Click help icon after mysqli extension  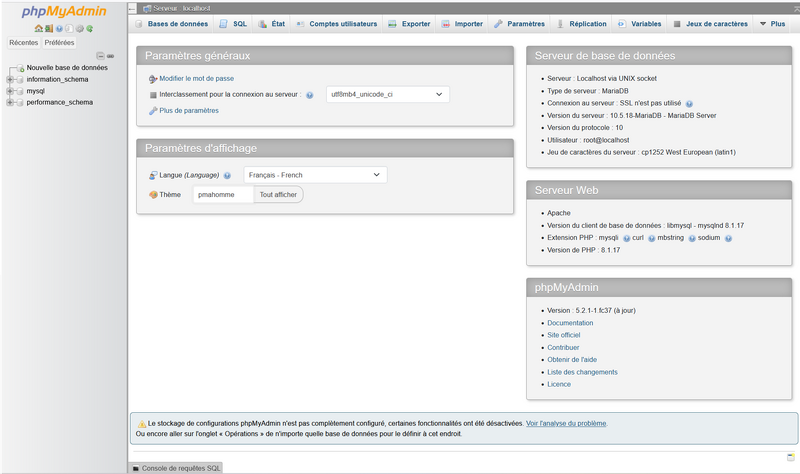(x=627, y=238)
